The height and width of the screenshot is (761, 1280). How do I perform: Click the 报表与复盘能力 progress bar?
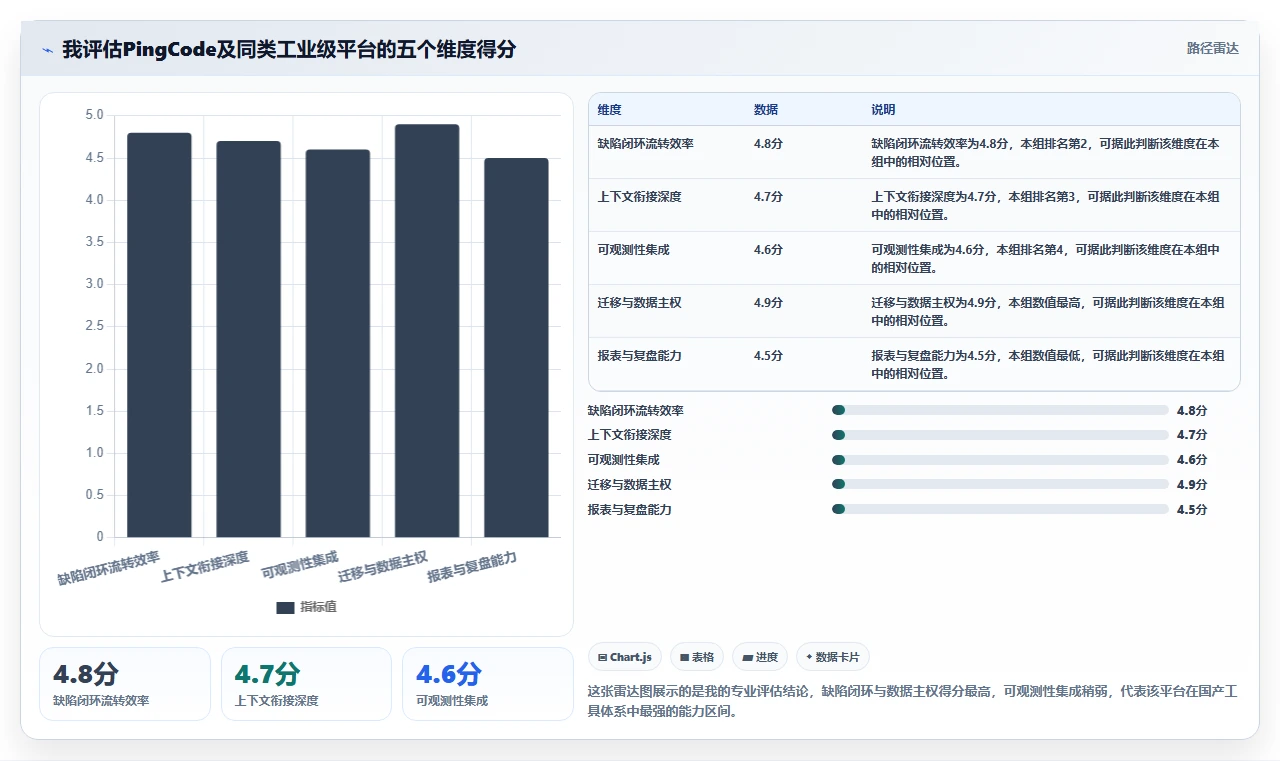(1000, 509)
